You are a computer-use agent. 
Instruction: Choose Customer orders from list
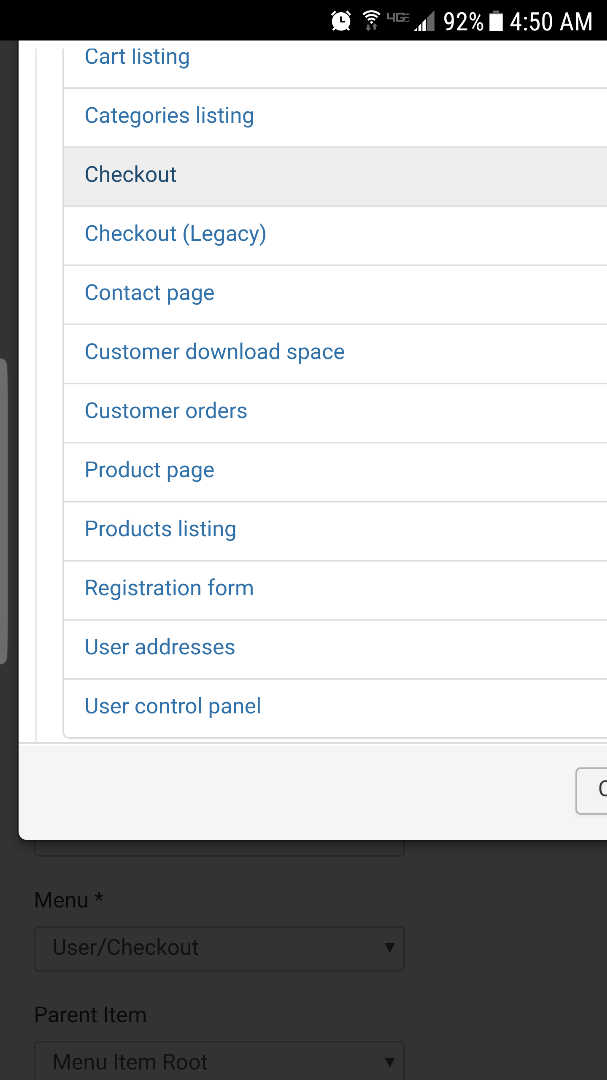(165, 411)
